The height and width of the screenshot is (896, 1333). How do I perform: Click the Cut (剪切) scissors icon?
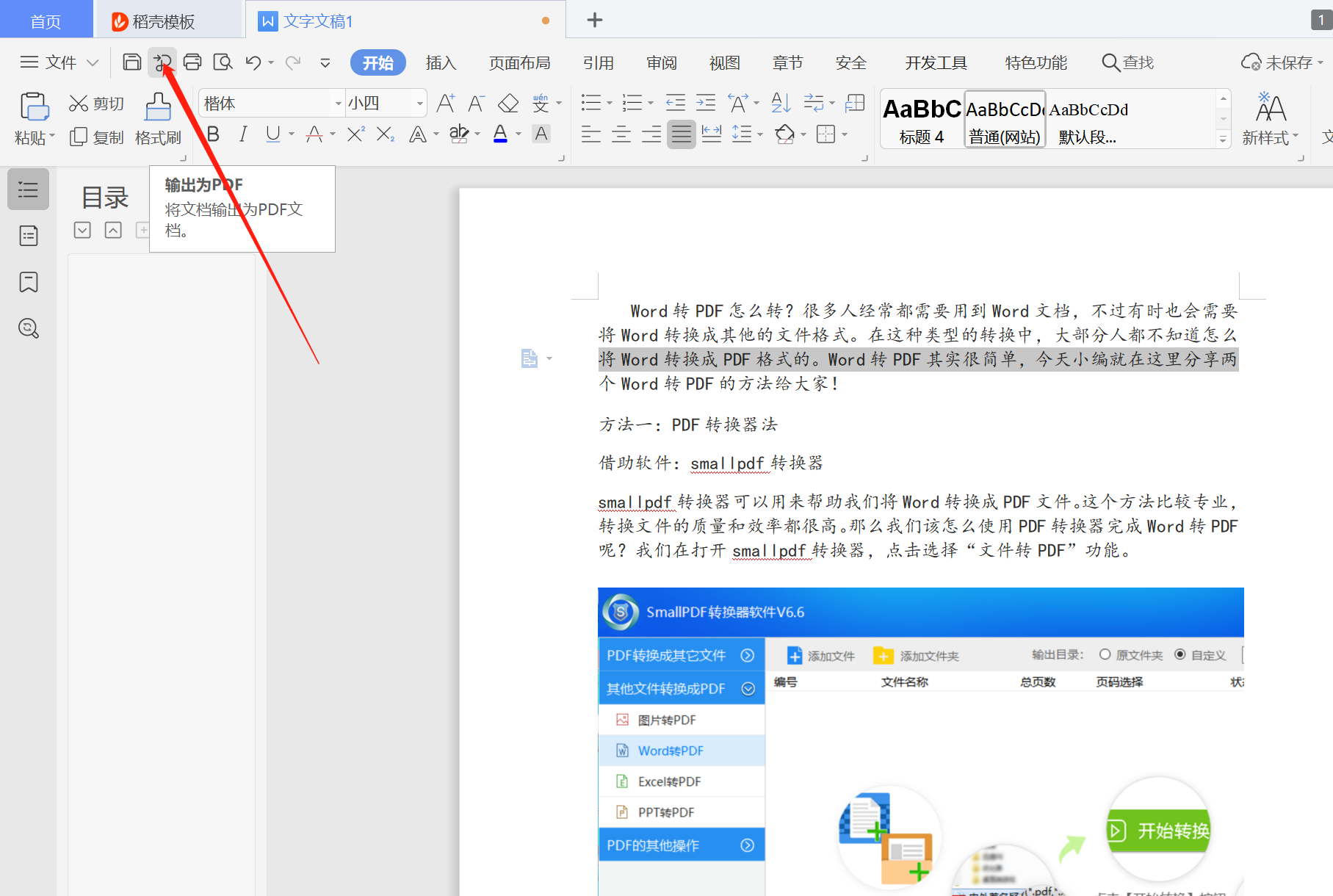point(79,104)
